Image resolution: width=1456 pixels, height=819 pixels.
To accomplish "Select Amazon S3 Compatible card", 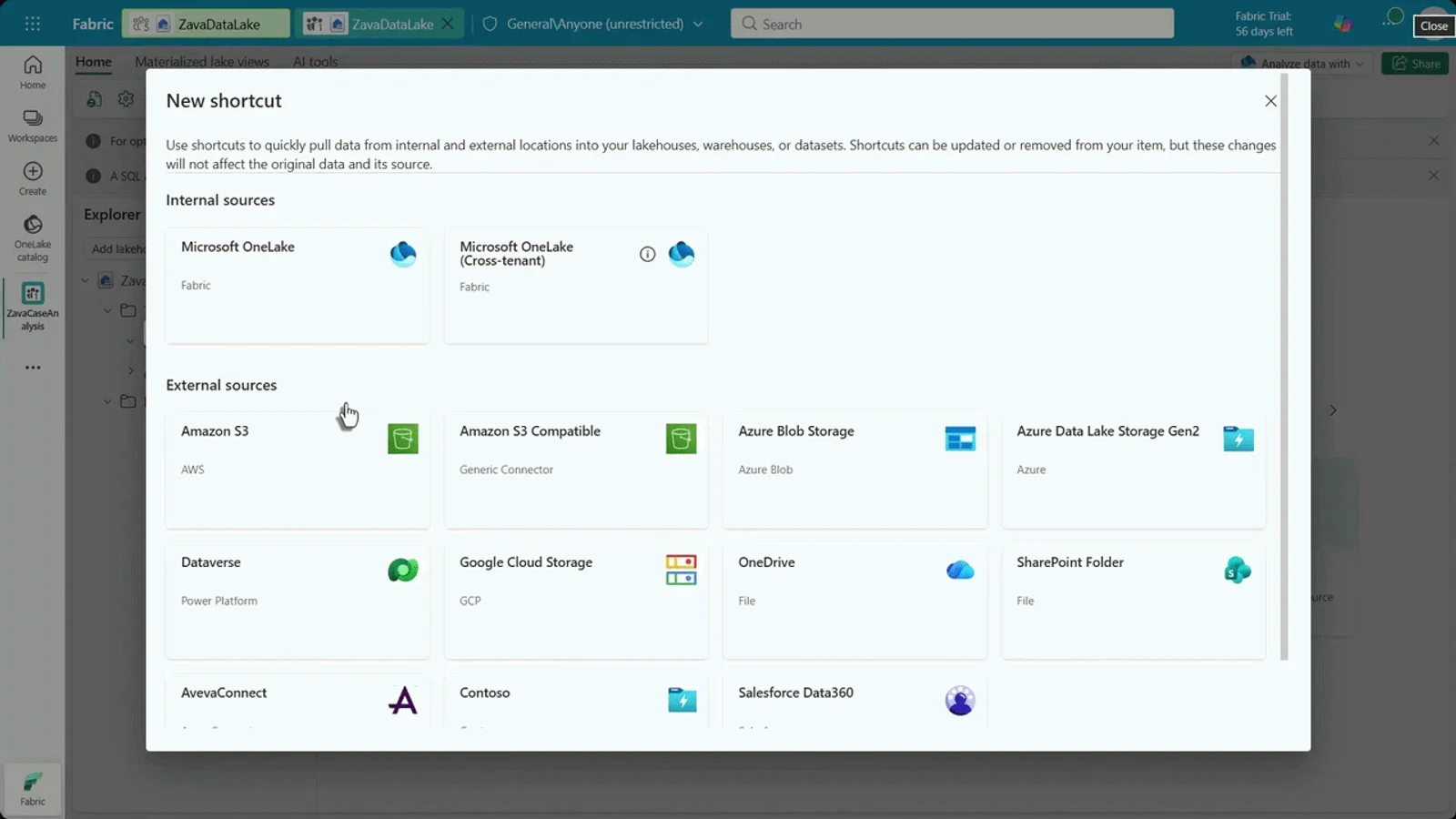I will (x=576, y=470).
